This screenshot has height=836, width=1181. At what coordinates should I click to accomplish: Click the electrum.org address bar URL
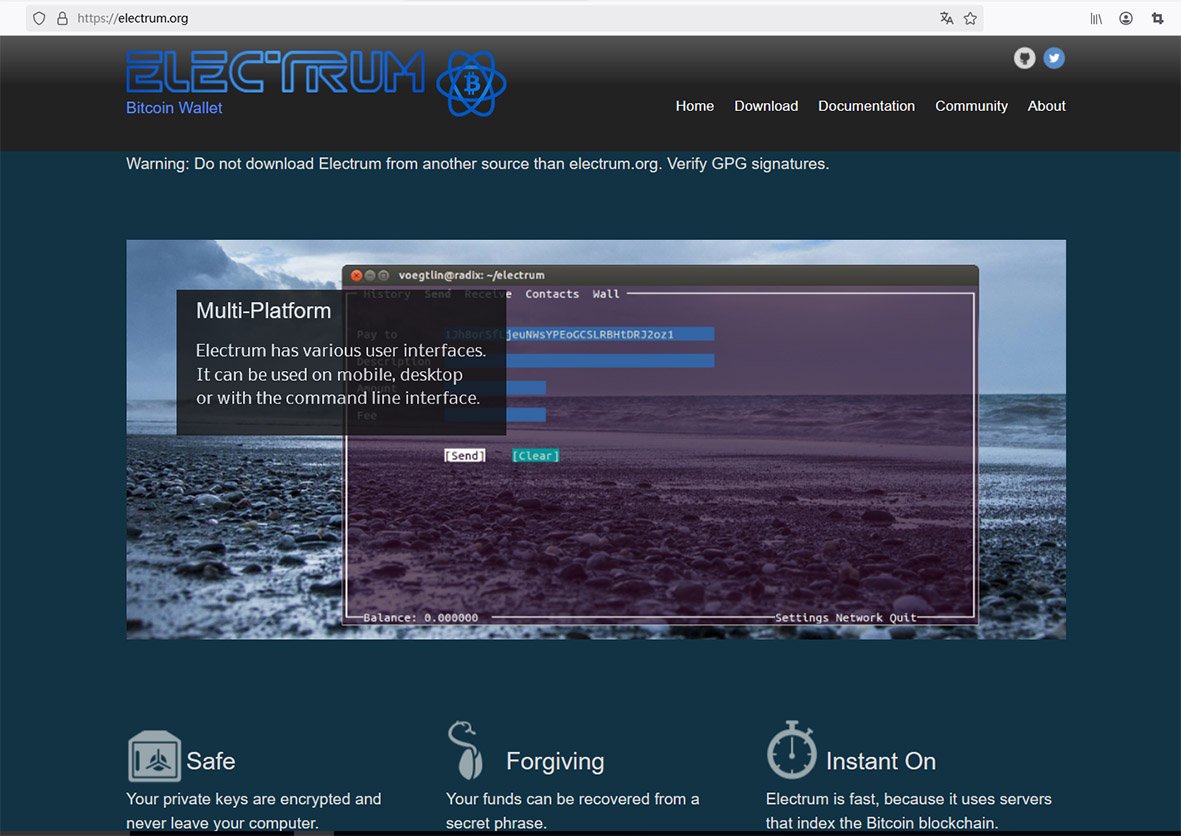(133, 18)
